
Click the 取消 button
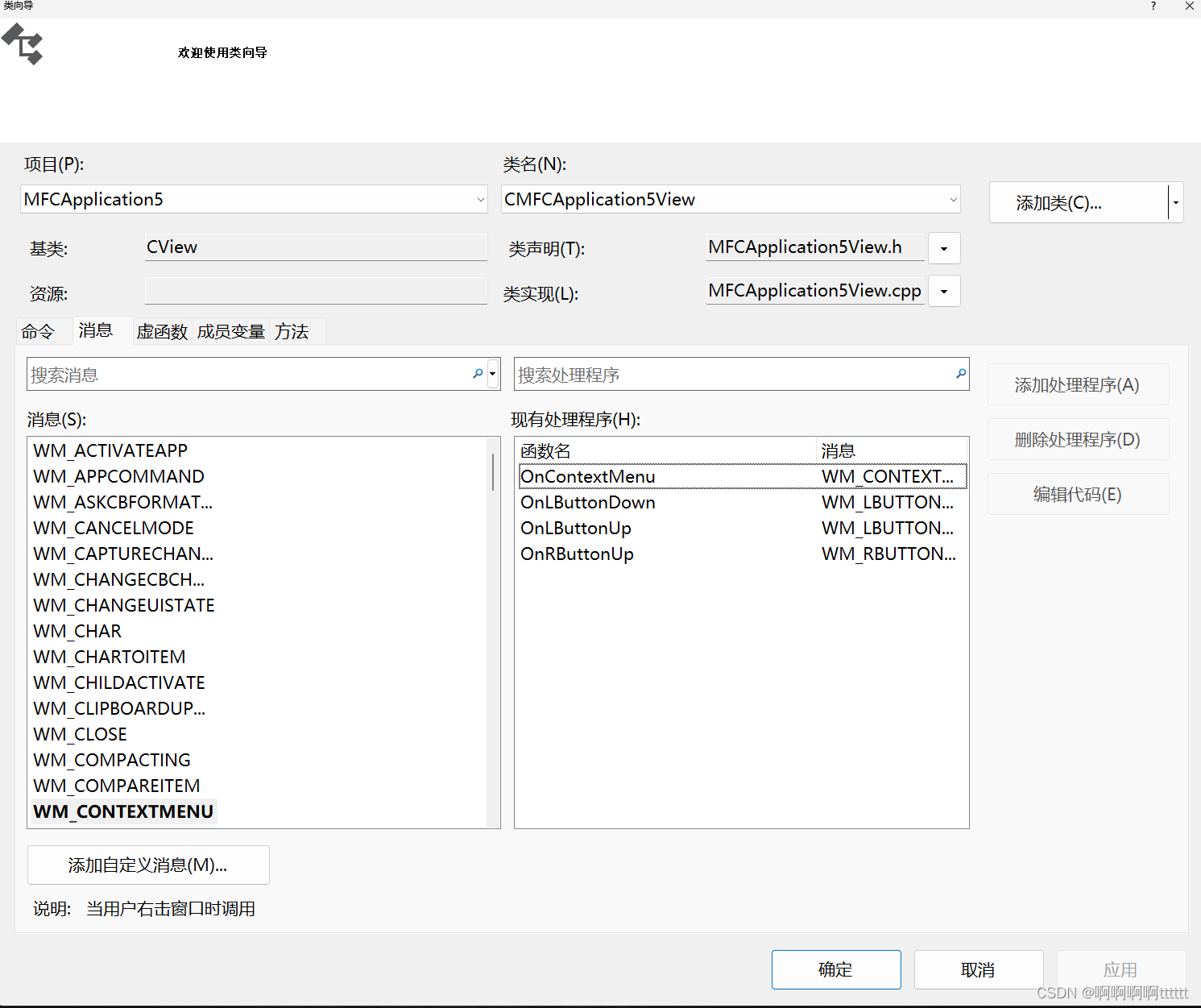coord(979,969)
